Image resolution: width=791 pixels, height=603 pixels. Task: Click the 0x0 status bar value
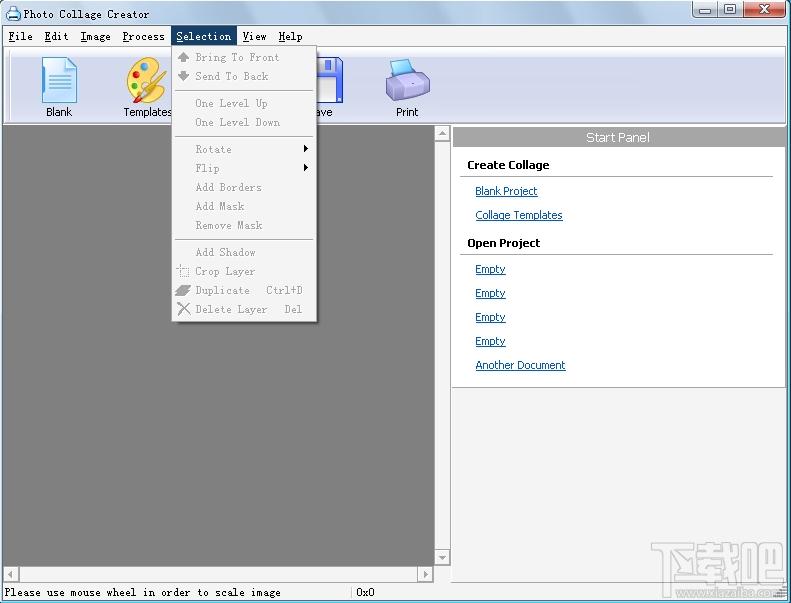click(x=365, y=592)
